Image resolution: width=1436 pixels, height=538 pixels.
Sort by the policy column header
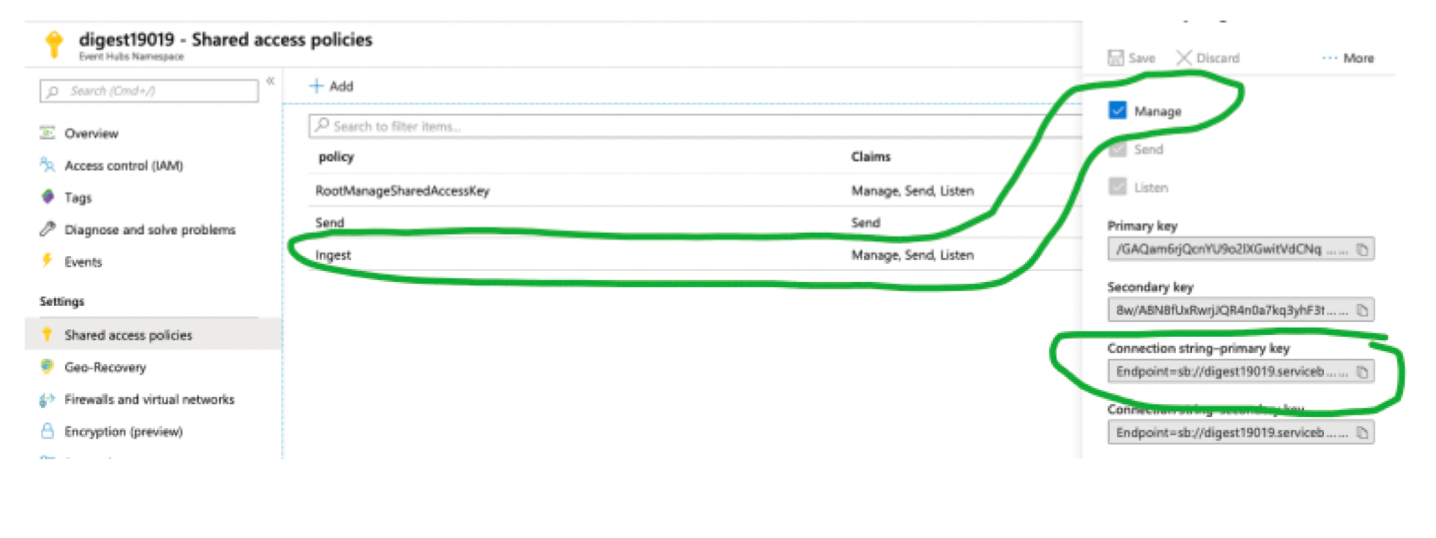pyautogui.click(x=336, y=157)
